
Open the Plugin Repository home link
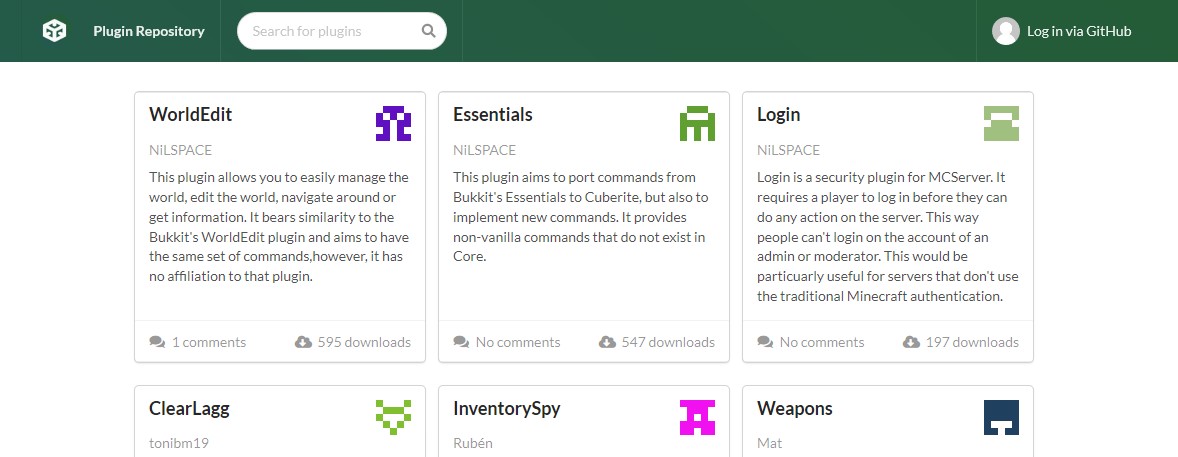coord(148,31)
